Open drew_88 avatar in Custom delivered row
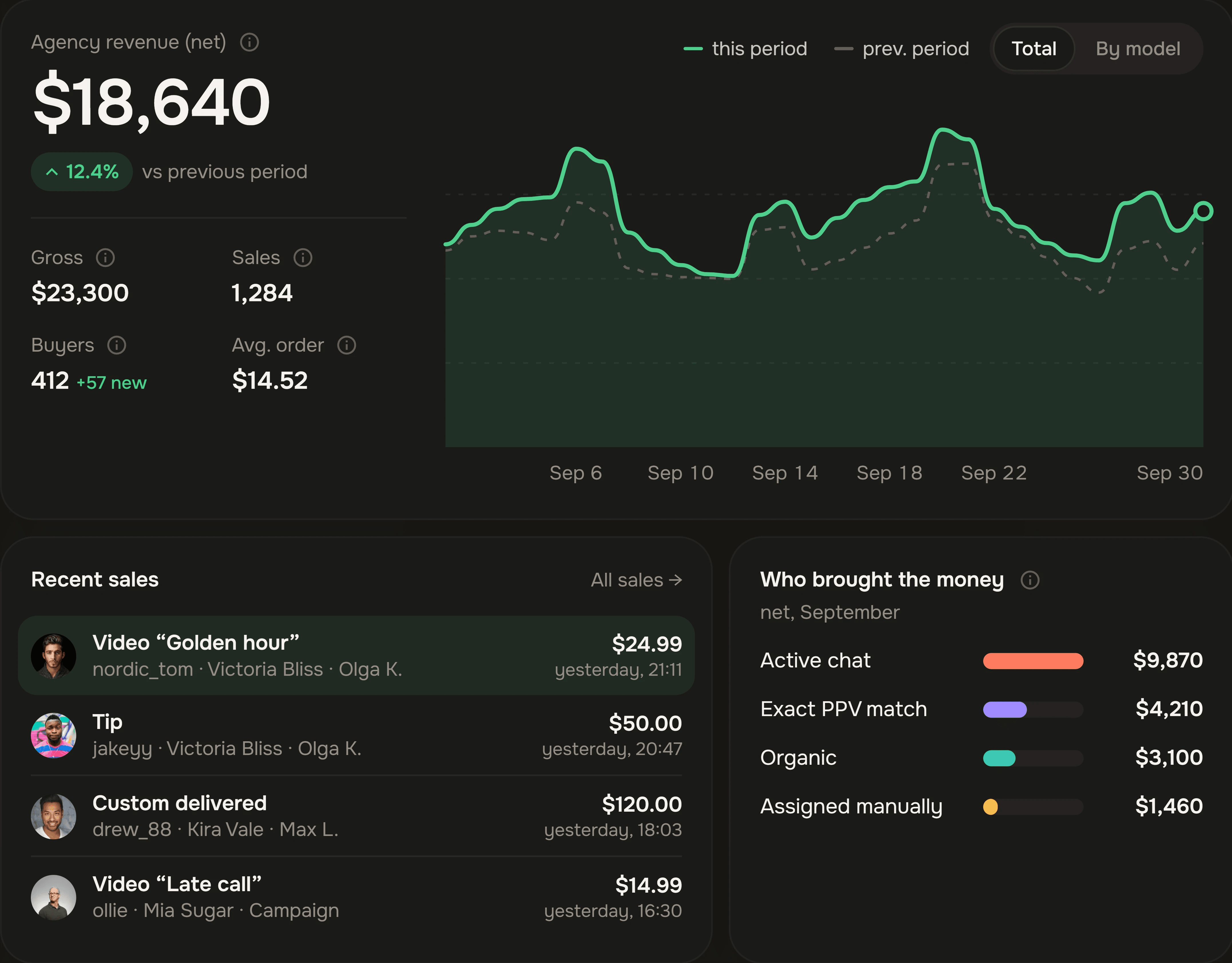This screenshot has width=1232, height=963. [53, 817]
